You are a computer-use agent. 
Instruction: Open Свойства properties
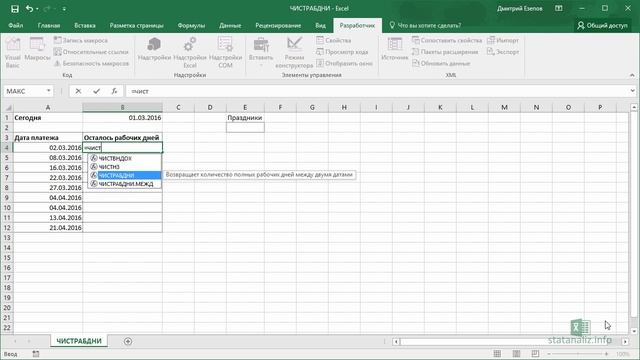click(333, 40)
